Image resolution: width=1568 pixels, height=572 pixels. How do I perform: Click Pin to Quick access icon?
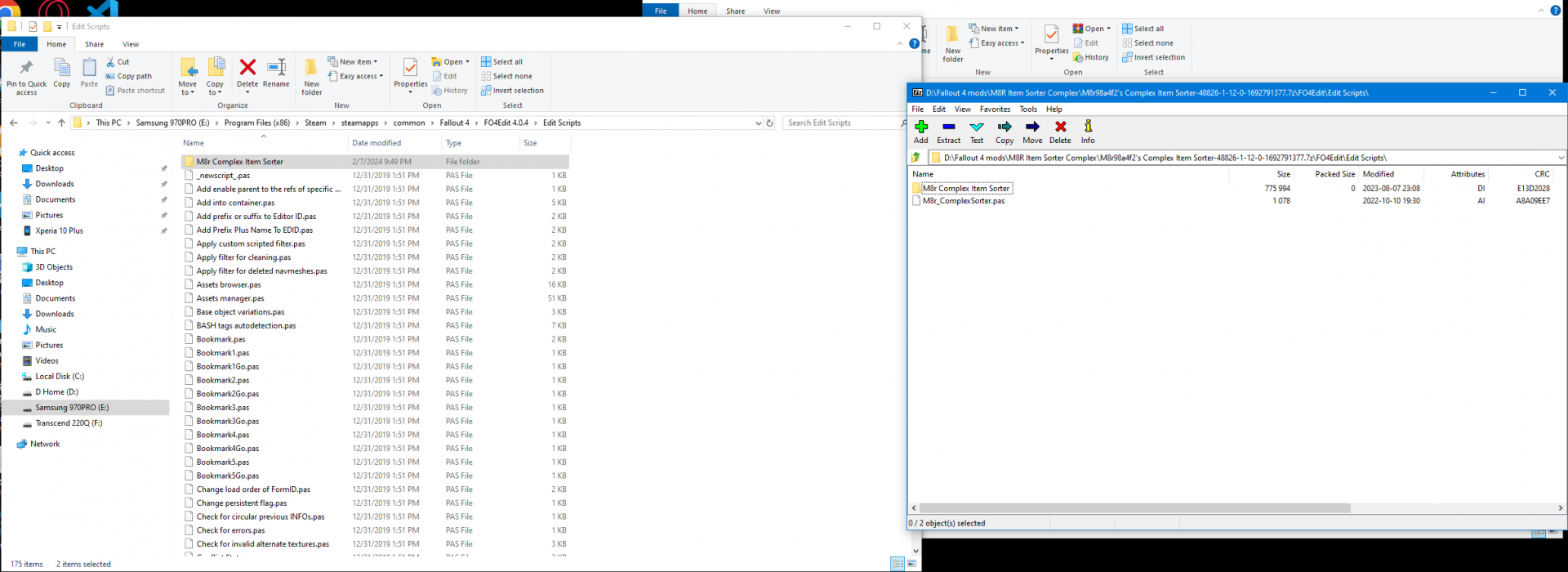click(26, 69)
